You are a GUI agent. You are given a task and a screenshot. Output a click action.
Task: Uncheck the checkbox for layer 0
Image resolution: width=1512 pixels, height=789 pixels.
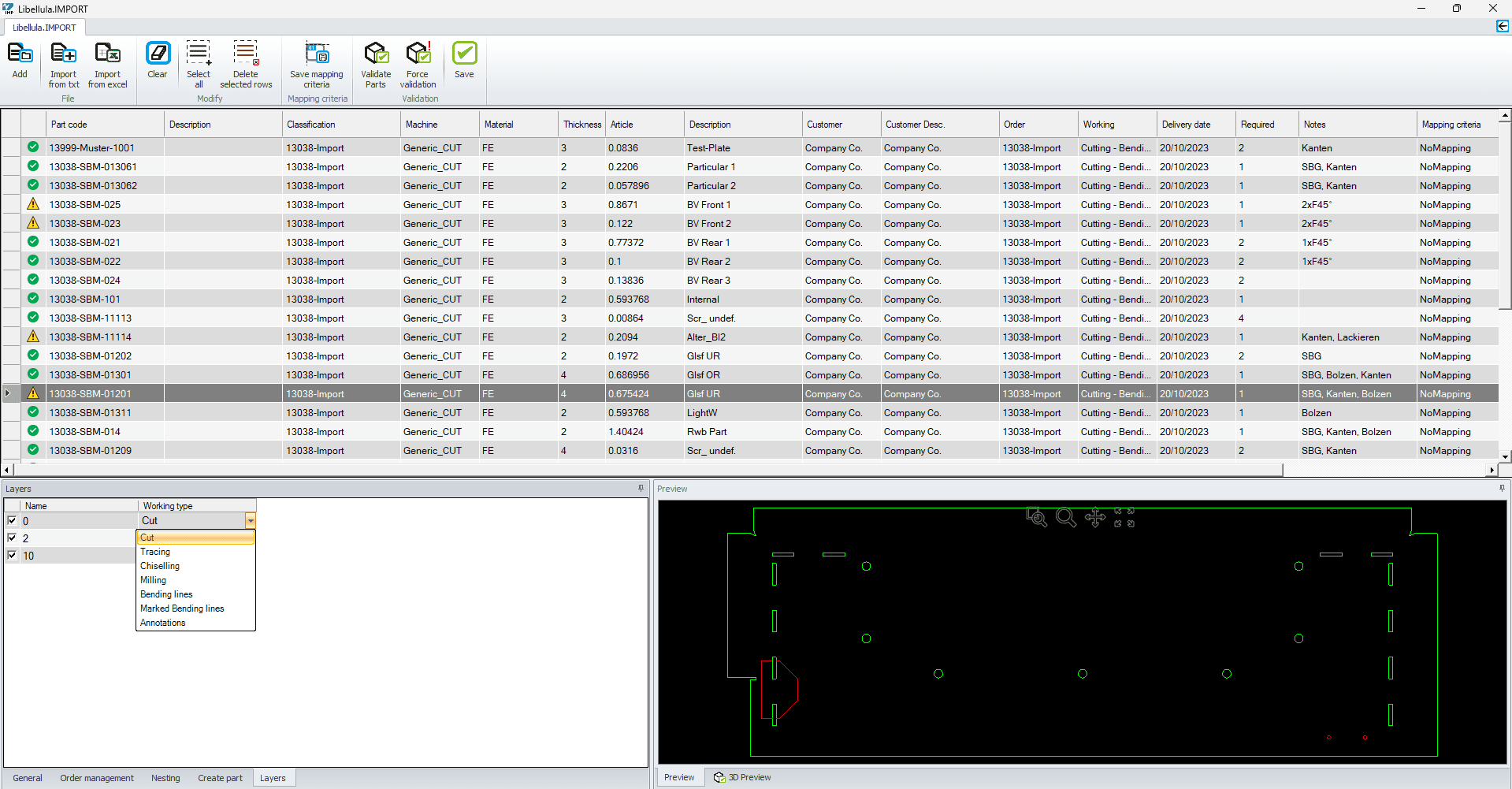12,520
